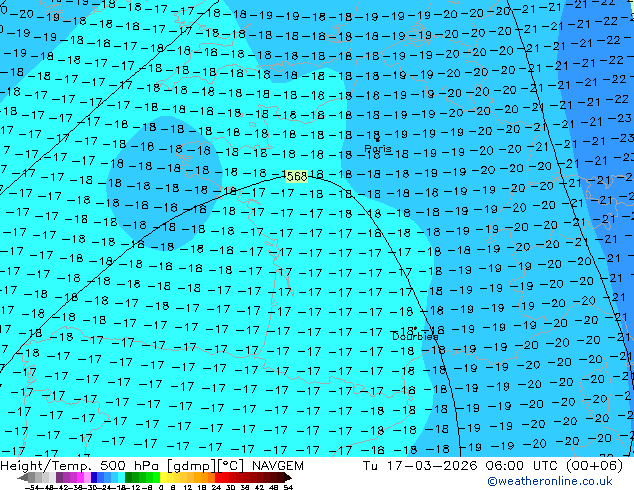Click the [°C] unit text in title
This screenshot has height=490, width=634.
point(230,466)
